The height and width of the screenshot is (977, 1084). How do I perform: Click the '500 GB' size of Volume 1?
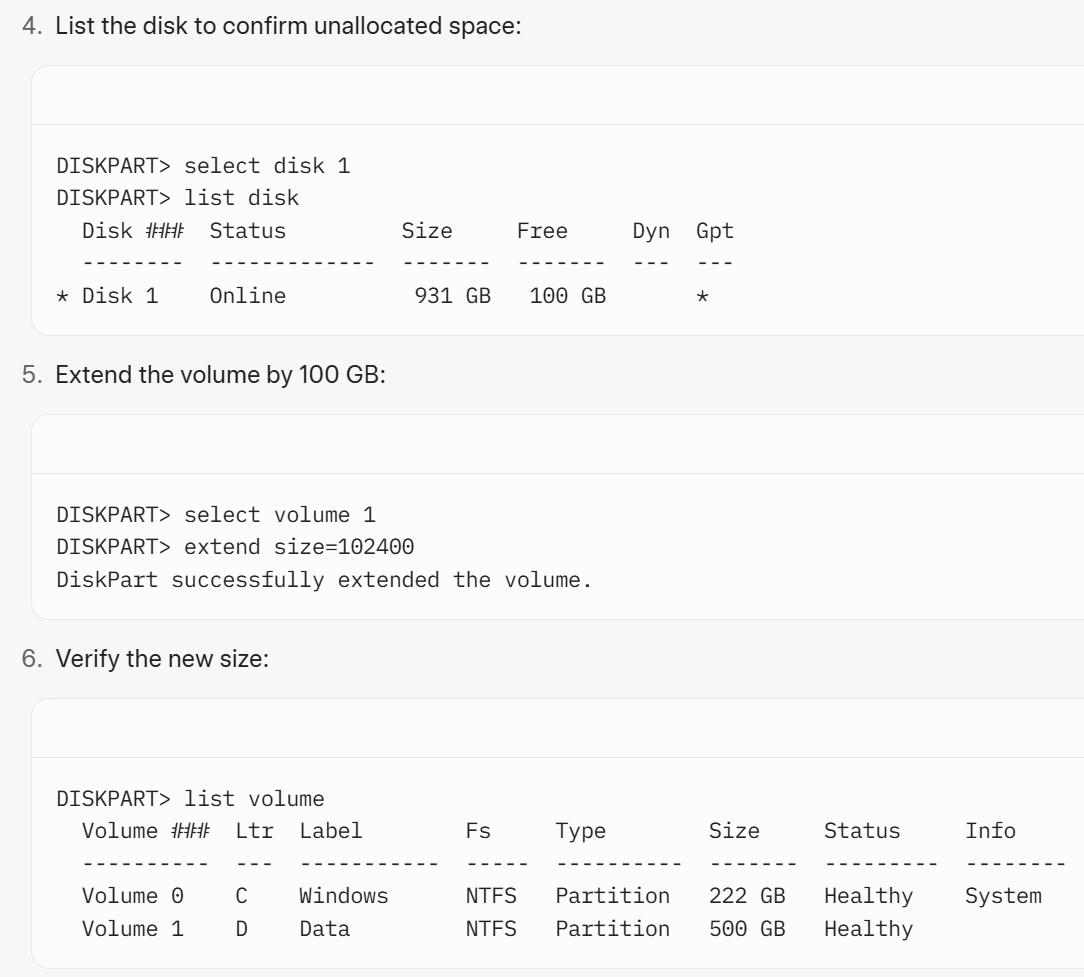[747, 929]
